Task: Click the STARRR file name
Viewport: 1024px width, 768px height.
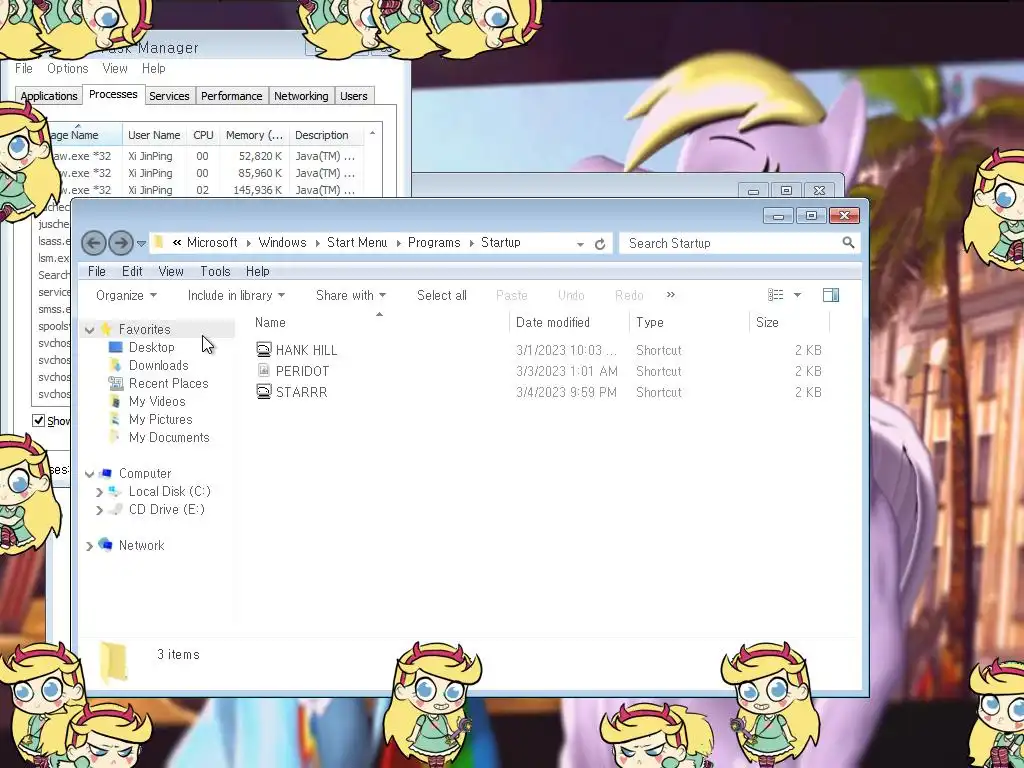Action: click(x=301, y=392)
